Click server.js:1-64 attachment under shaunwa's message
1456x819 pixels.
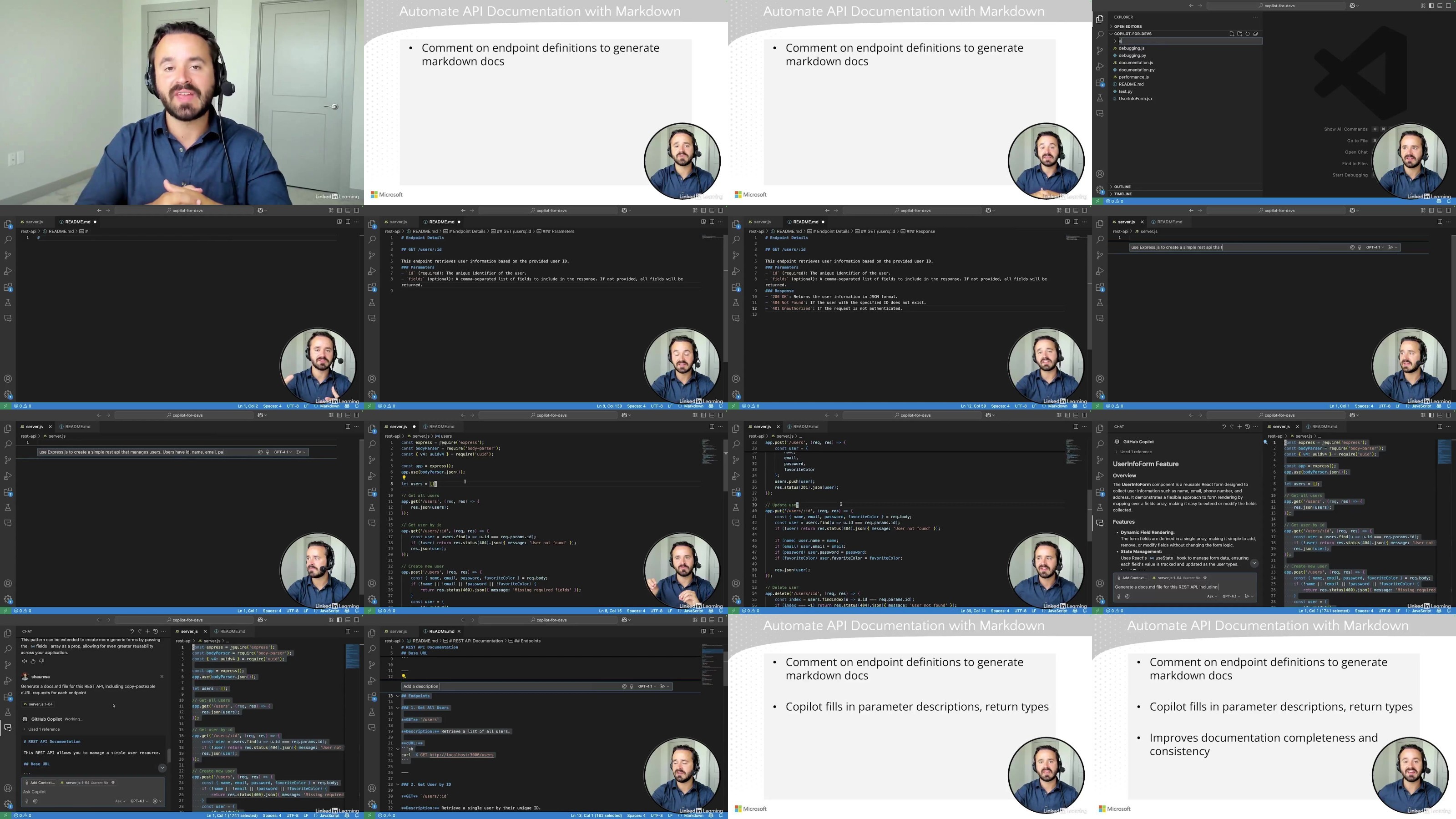pyautogui.click(x=38, y=704)
